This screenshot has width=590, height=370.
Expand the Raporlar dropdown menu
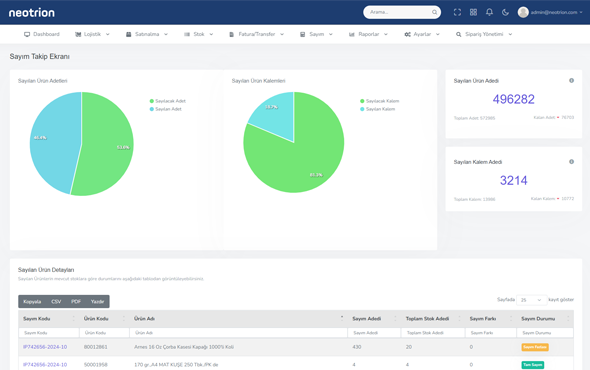(x=368, y=34)
